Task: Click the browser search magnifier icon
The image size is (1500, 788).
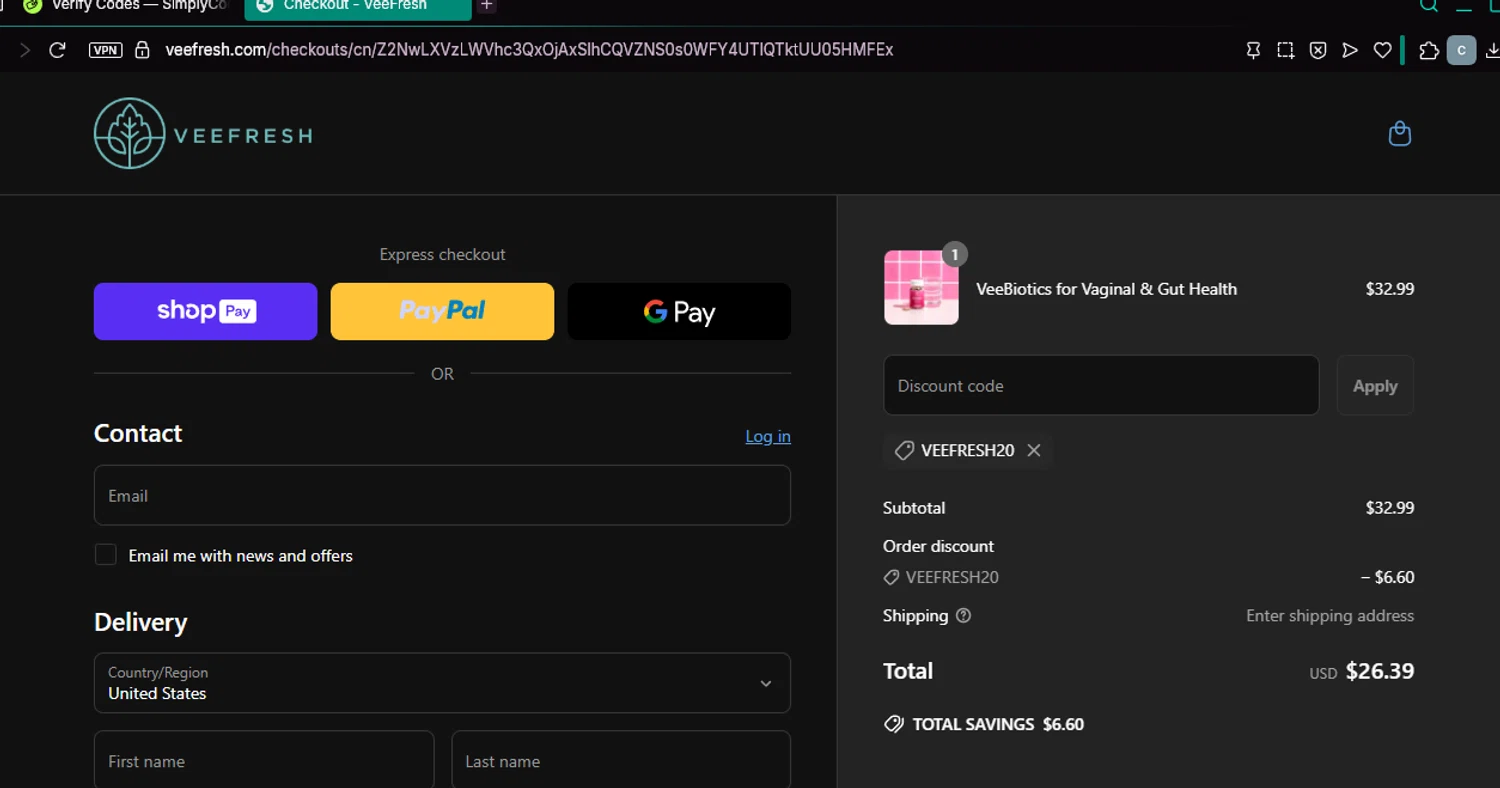Action: pos(1429,5)
